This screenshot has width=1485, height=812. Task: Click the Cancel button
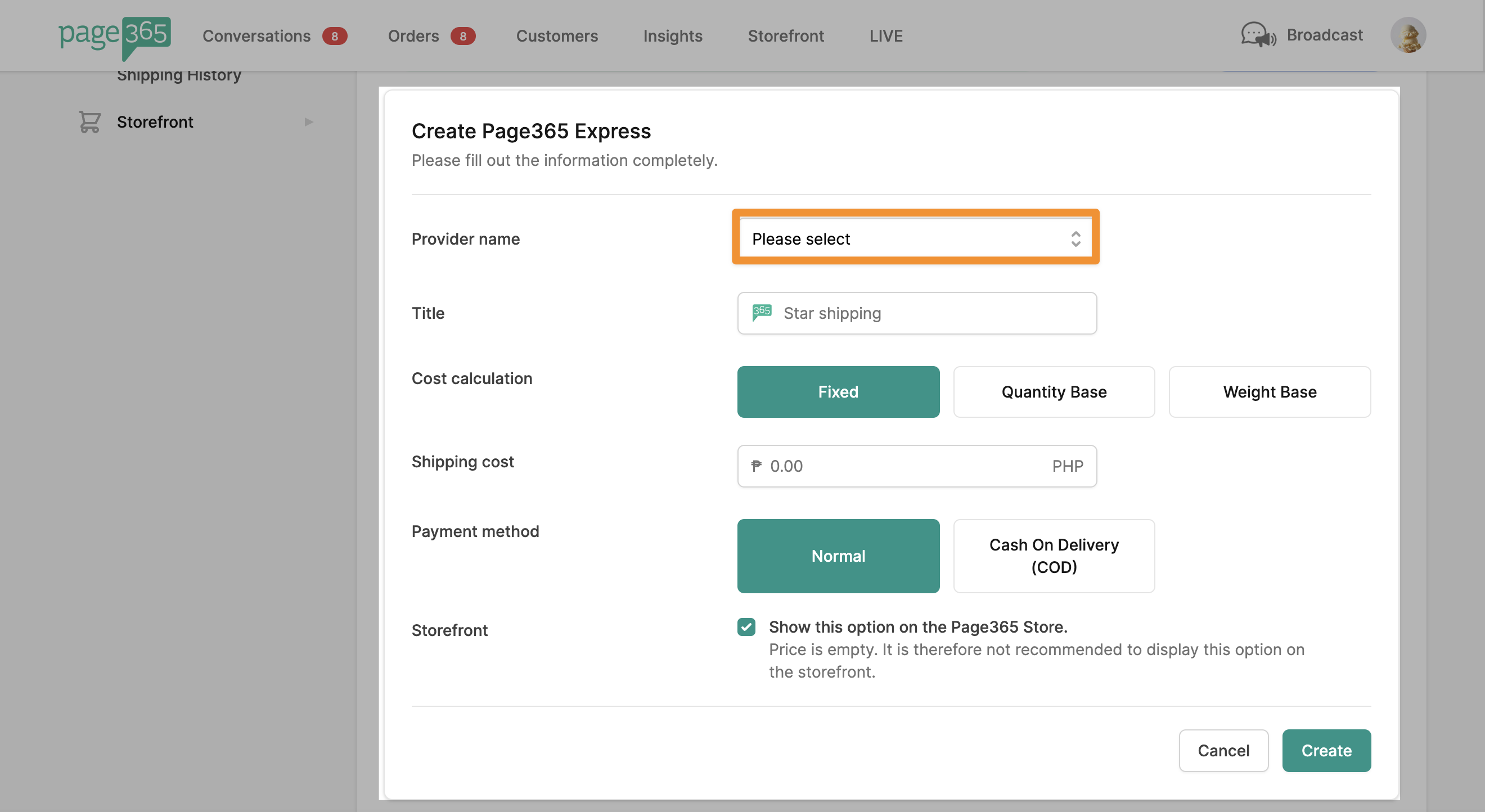(x=1223, y=750)
